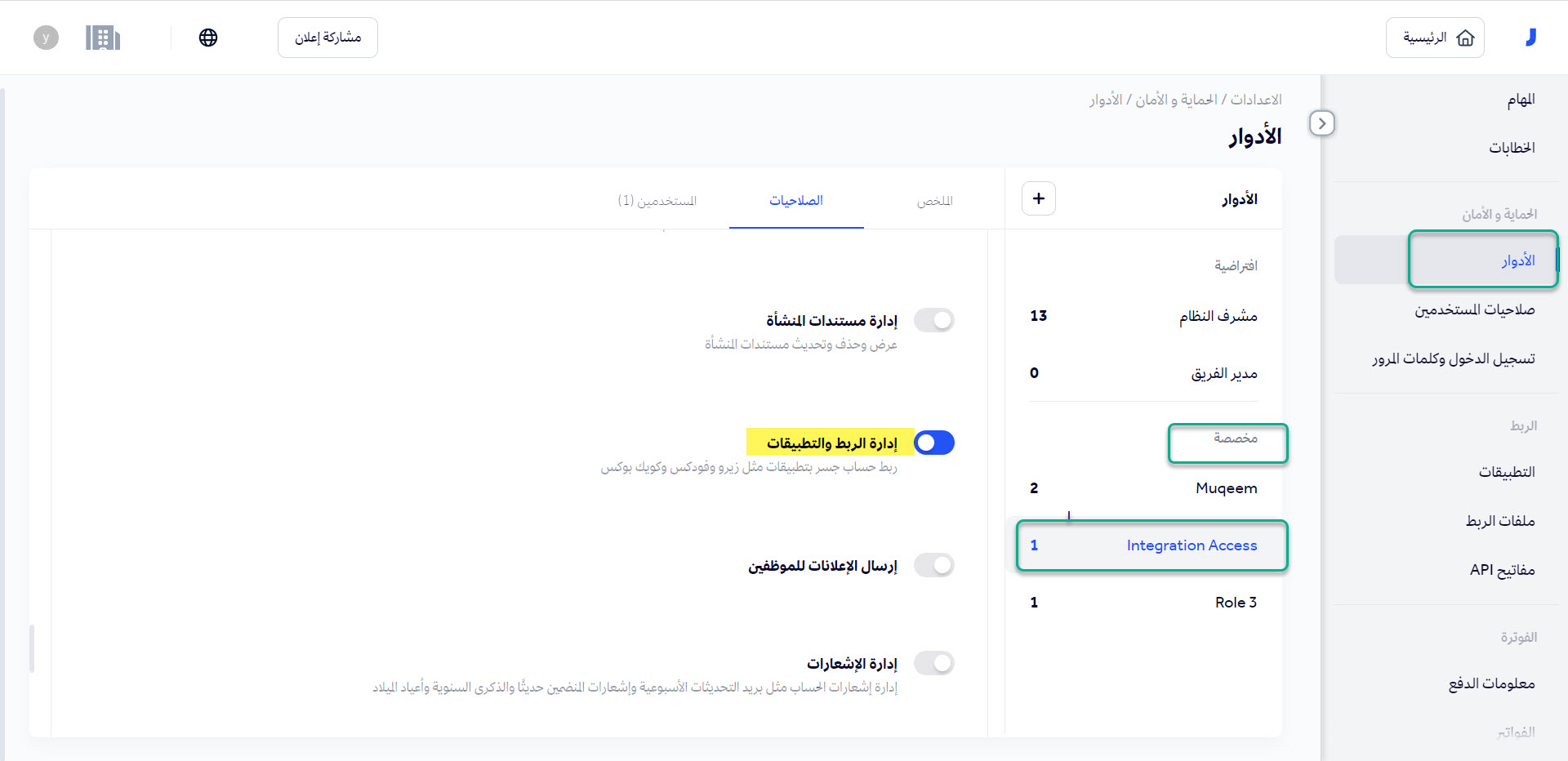Click the company building icon

(x=103, y=38)
